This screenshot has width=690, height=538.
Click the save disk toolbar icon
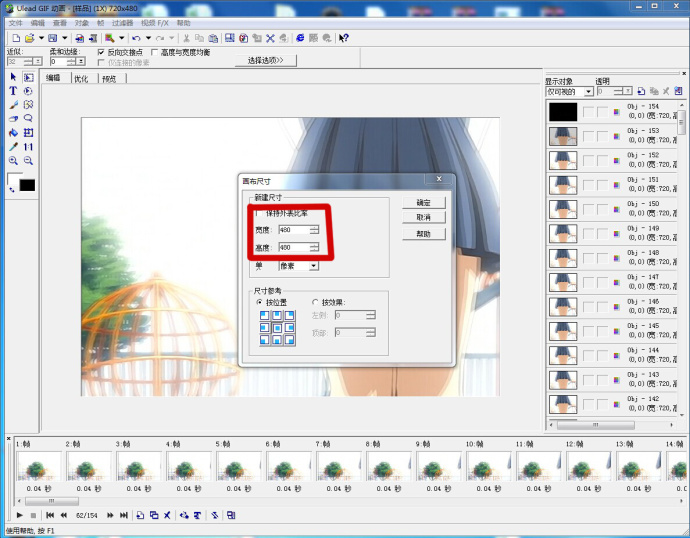pos(52,38)
